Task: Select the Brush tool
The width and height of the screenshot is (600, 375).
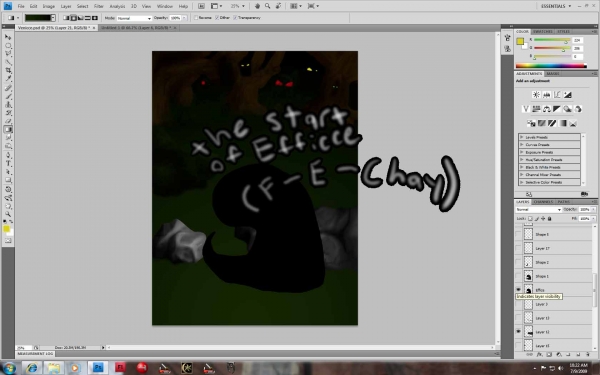Action: tap(8, 96)
